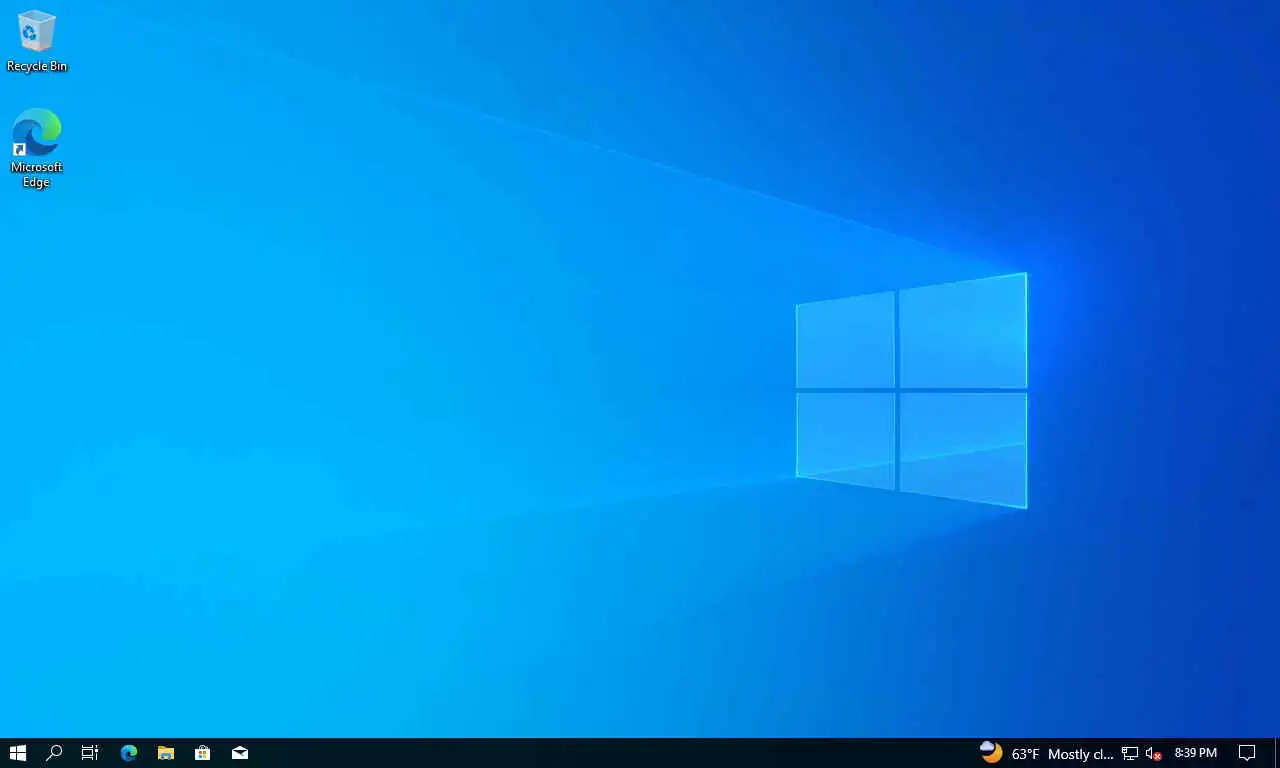Select the Microsoft Edge desktop shortcut
The image size is (1280, 768).
pyautogui.click(x=37, y=148)
